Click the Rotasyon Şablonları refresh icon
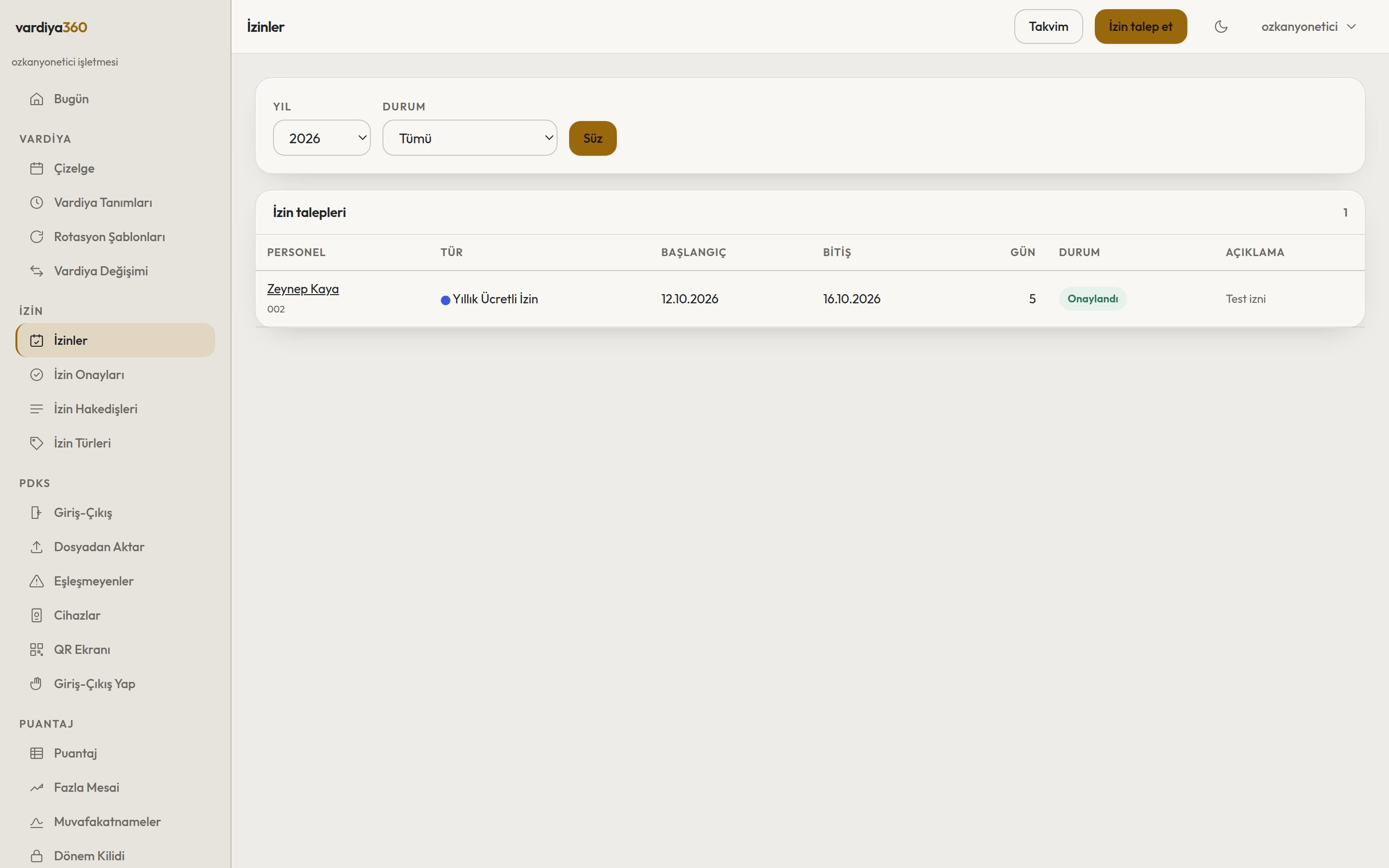Viewport: 1389px width, 868px height. click(x=37, y=236)
